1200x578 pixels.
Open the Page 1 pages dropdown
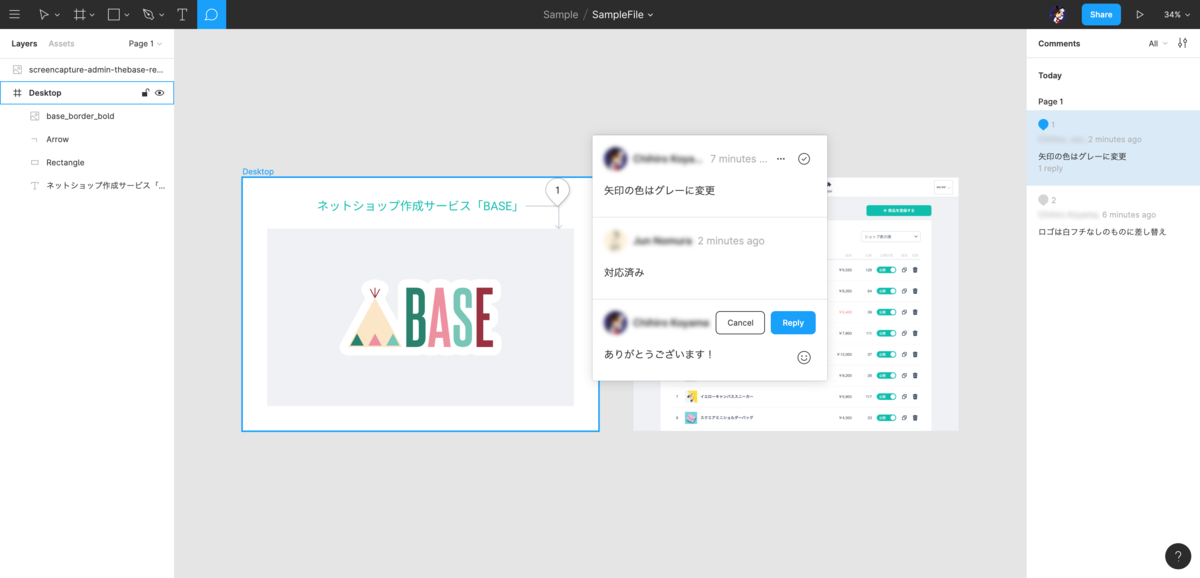coord(145,44)
